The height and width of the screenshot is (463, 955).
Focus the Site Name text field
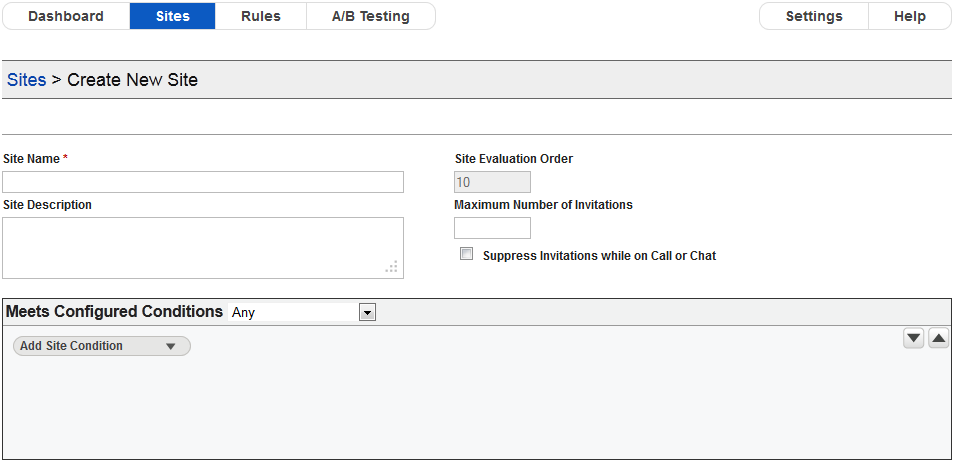203,182
